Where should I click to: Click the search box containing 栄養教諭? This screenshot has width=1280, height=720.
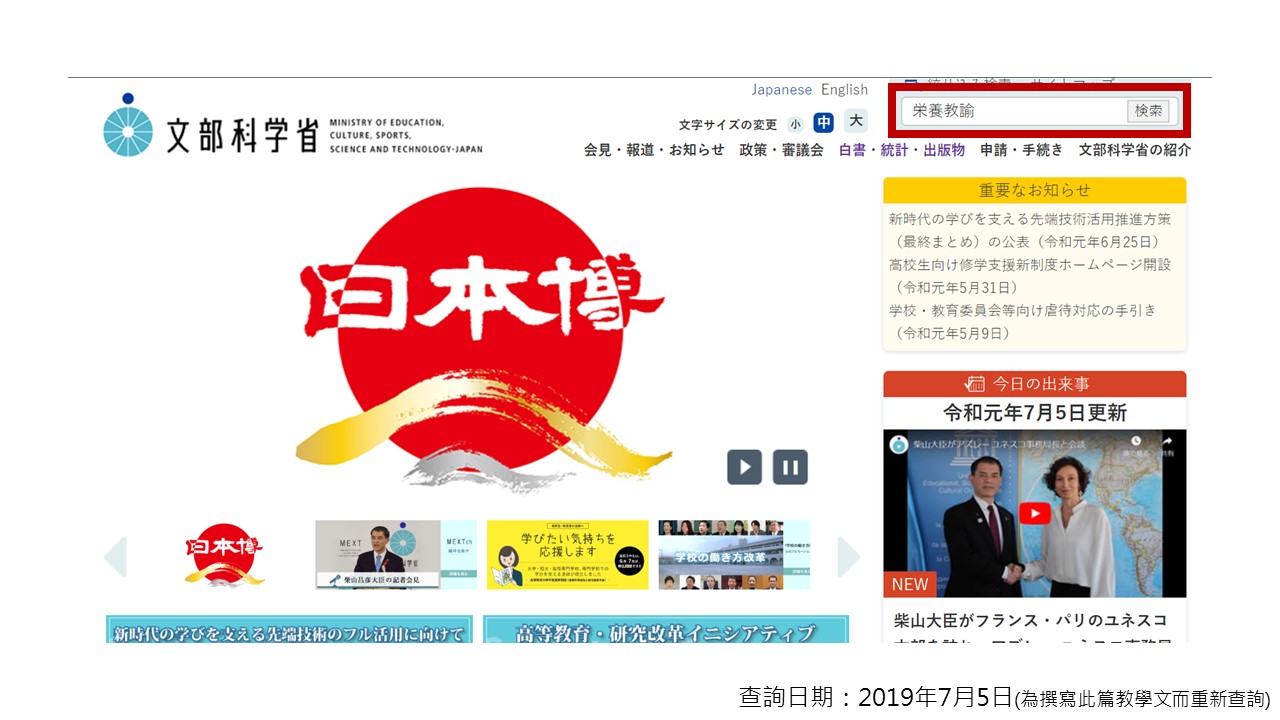1013,111
